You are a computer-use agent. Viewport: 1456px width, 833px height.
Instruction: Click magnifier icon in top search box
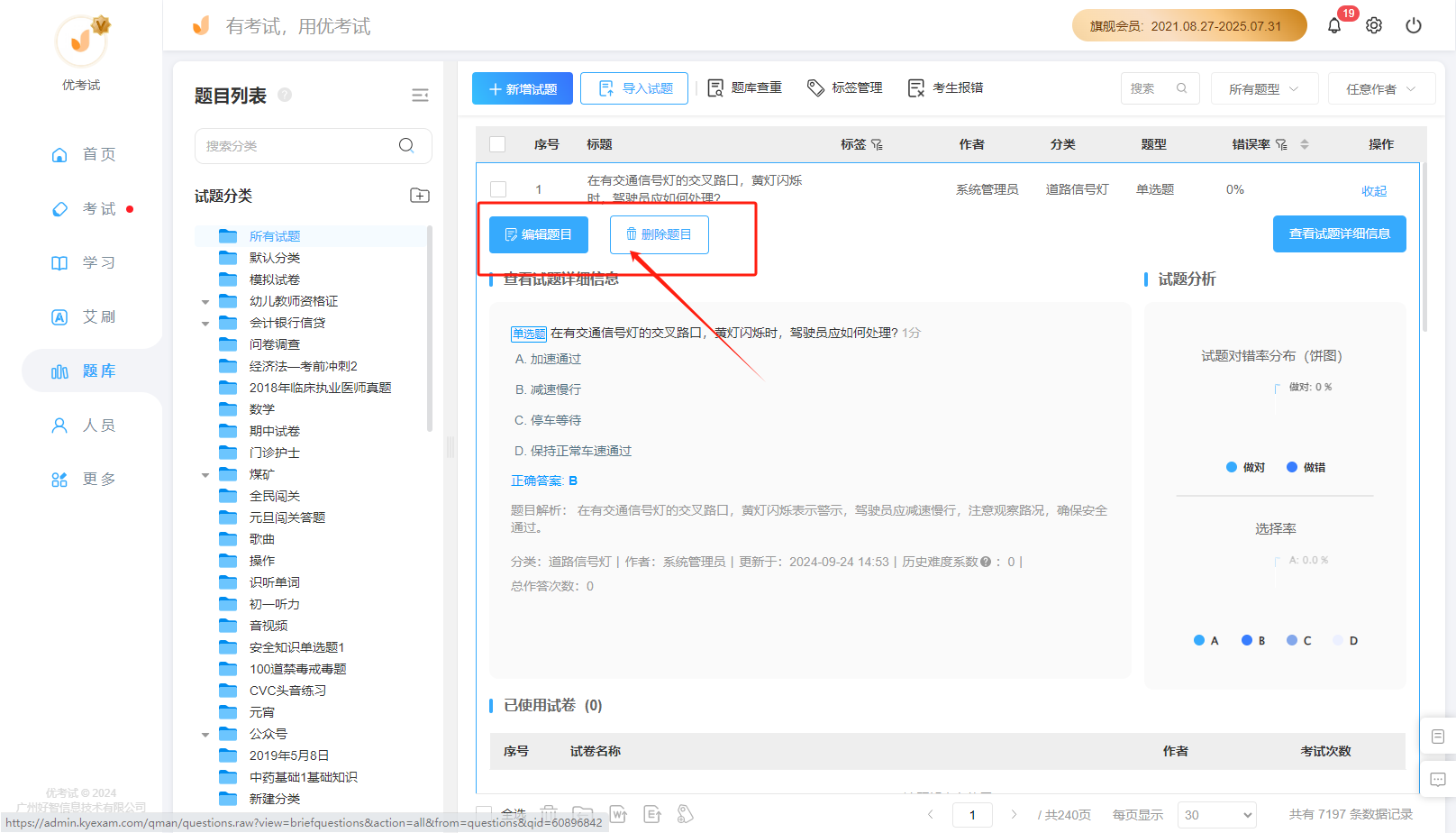click(x=1182, y=88)
